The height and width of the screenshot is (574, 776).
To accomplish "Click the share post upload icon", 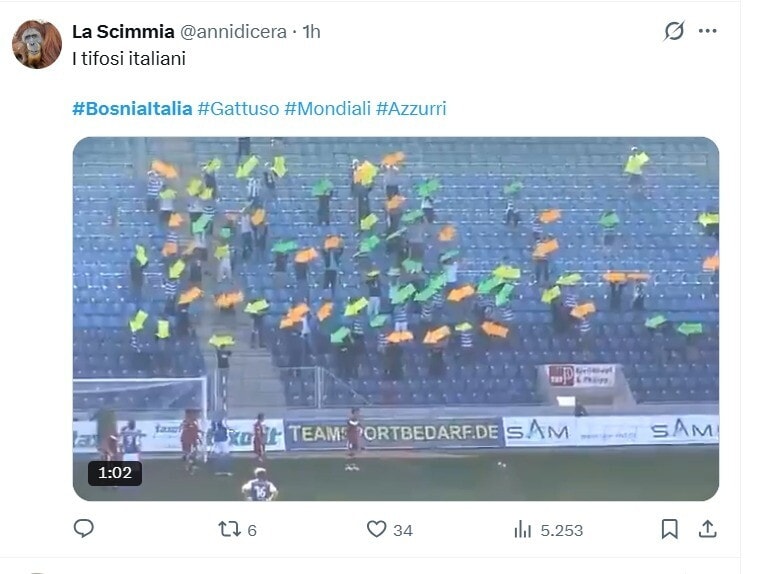I will click(x=707, y=529).
